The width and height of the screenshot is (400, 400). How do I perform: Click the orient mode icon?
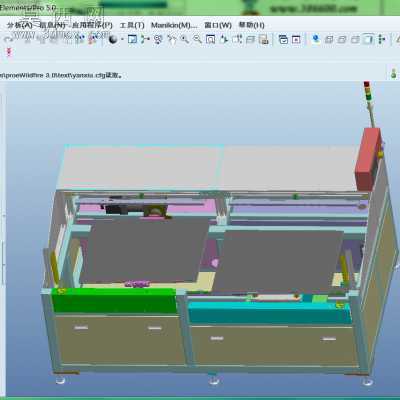158,40
